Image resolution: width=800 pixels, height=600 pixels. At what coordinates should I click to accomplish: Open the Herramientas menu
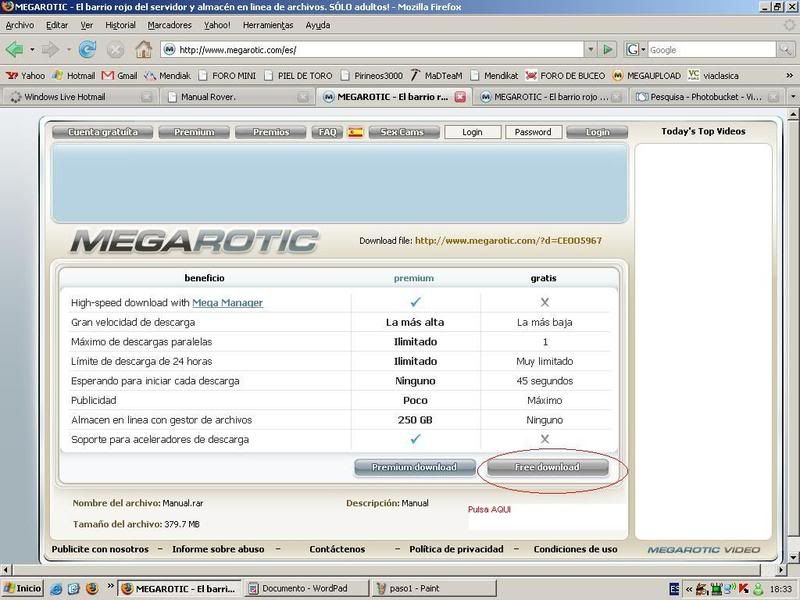pos(268,25)
